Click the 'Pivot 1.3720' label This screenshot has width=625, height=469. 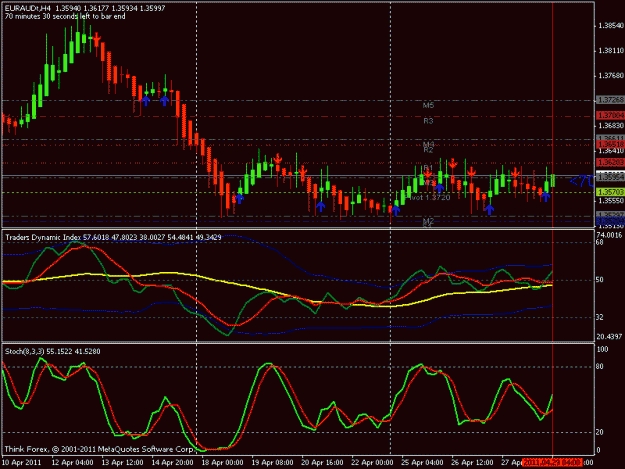point(427,198)
